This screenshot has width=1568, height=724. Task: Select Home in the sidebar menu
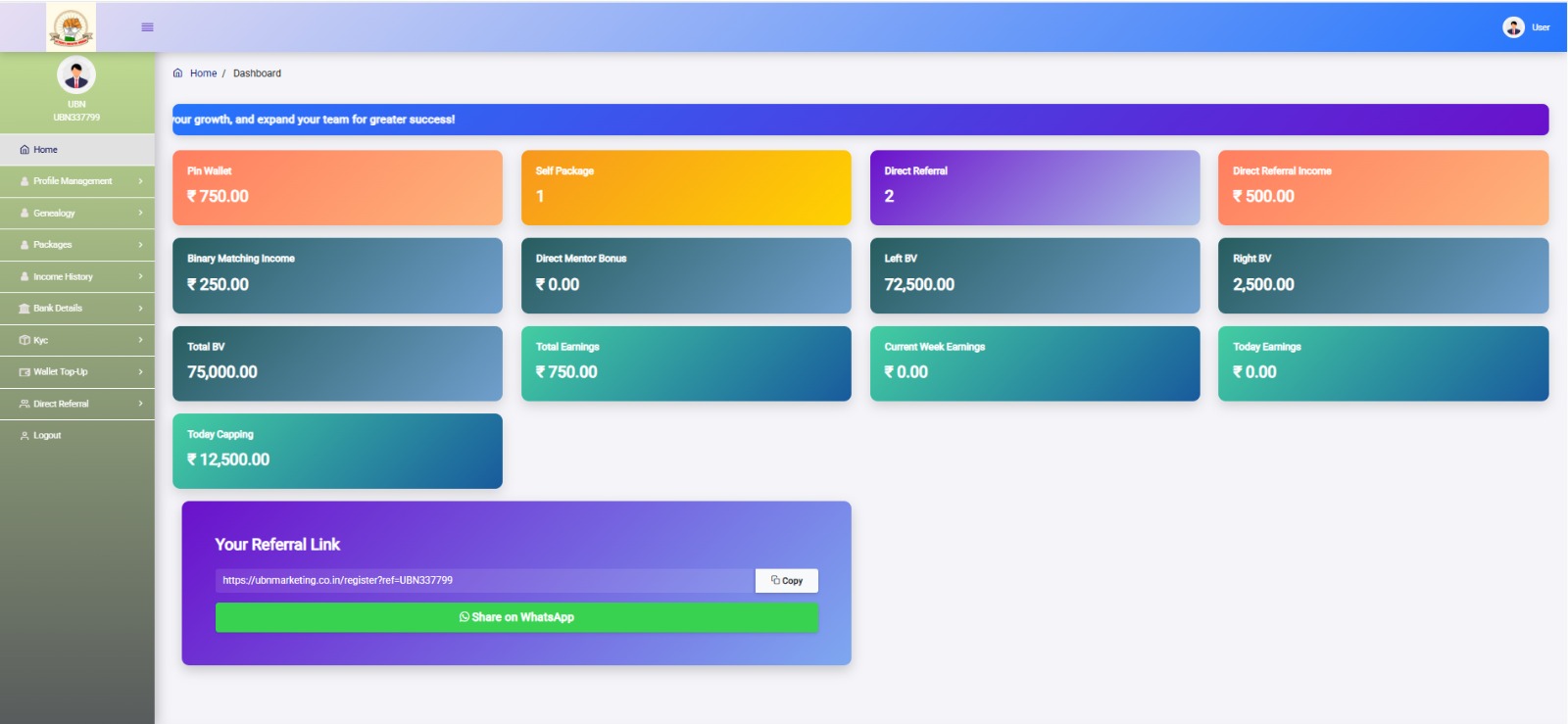[45, 150]
